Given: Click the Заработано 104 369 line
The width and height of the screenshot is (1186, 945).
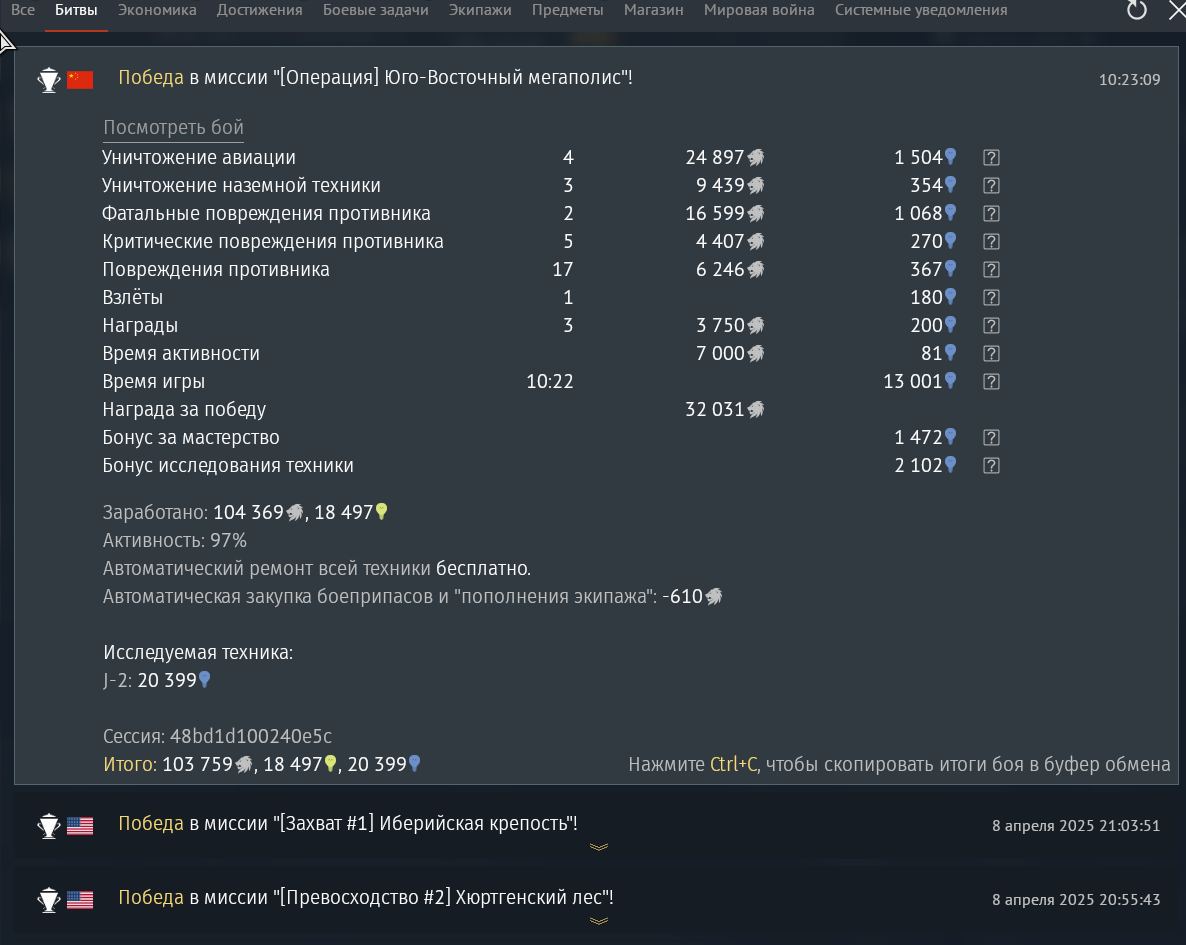Looking at the screenshot, I should (x=245, y=512).
